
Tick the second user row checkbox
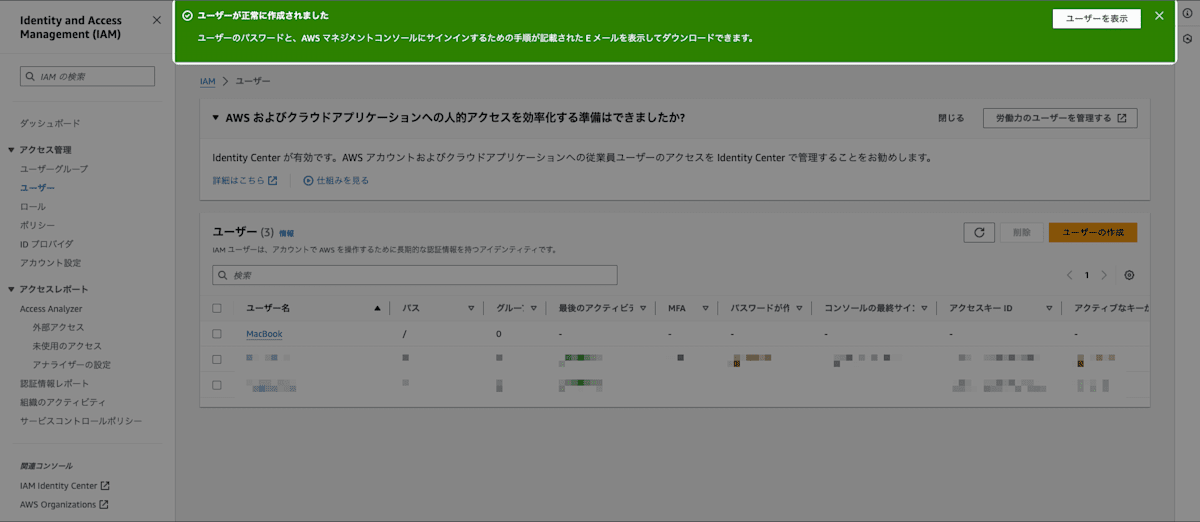(217, 358)
